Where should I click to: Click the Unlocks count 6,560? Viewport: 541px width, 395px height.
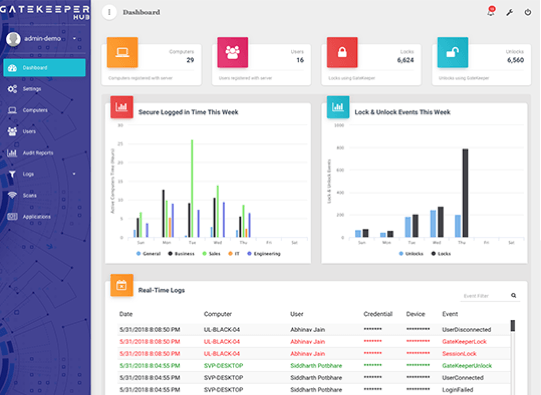515,60
